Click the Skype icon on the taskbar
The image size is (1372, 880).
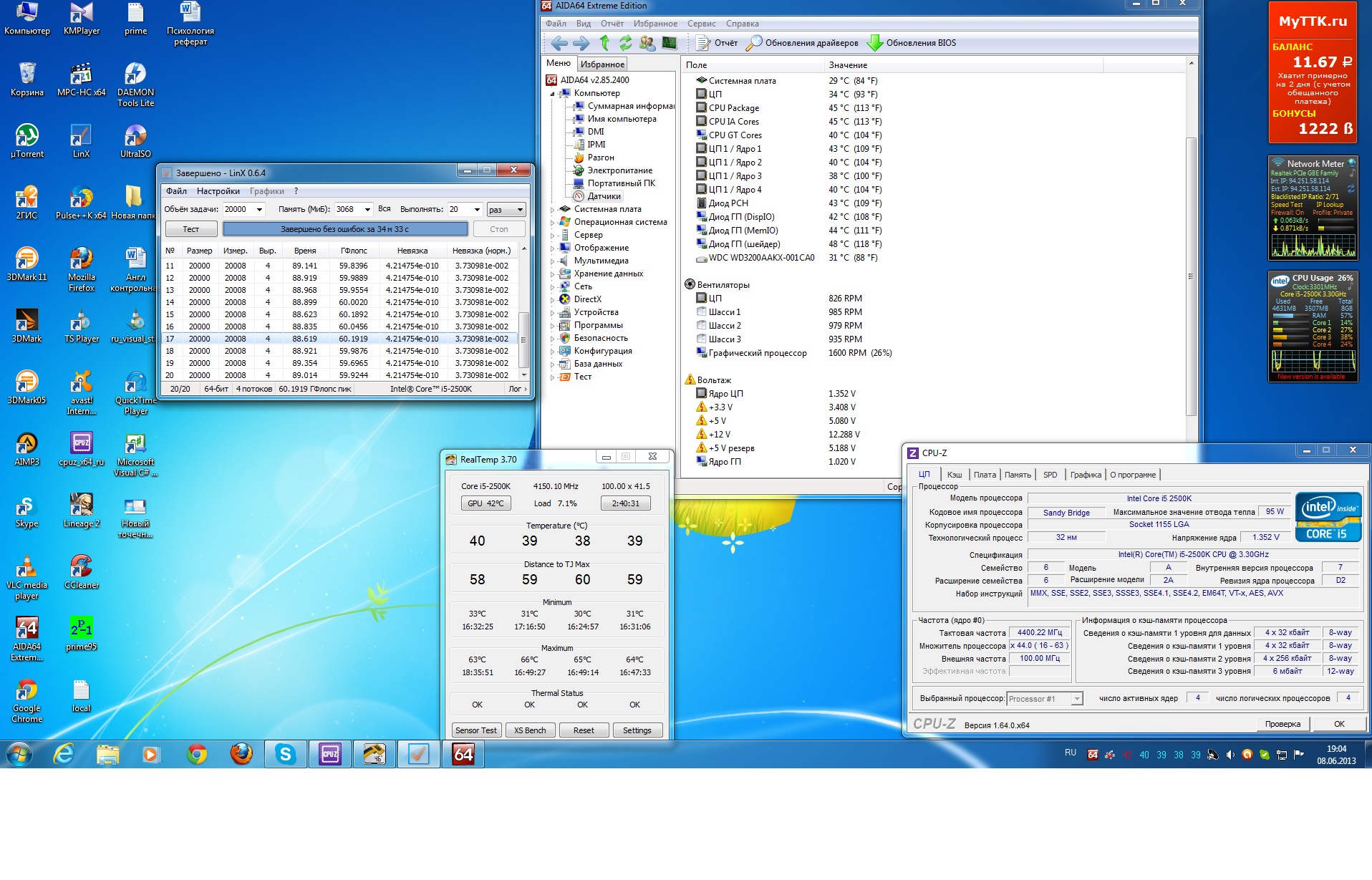286,754
